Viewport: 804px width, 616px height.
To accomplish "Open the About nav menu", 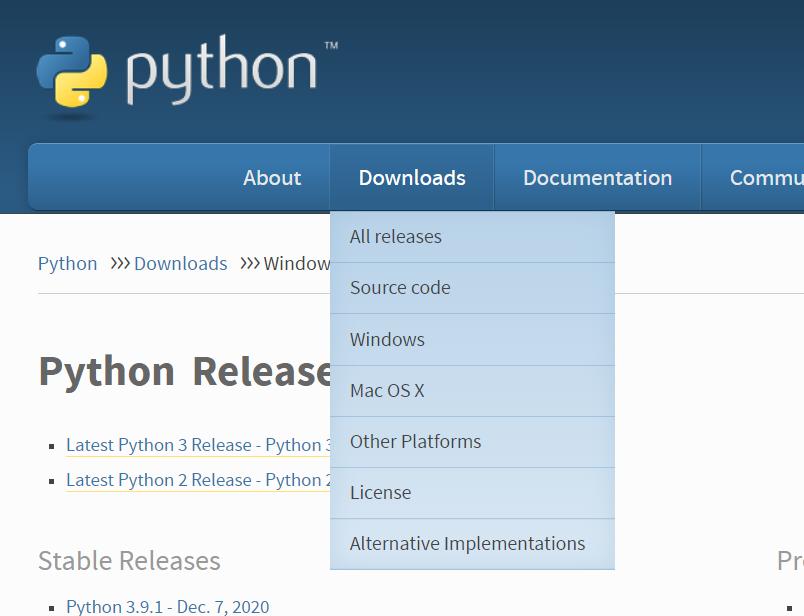I will coord(272,177).
